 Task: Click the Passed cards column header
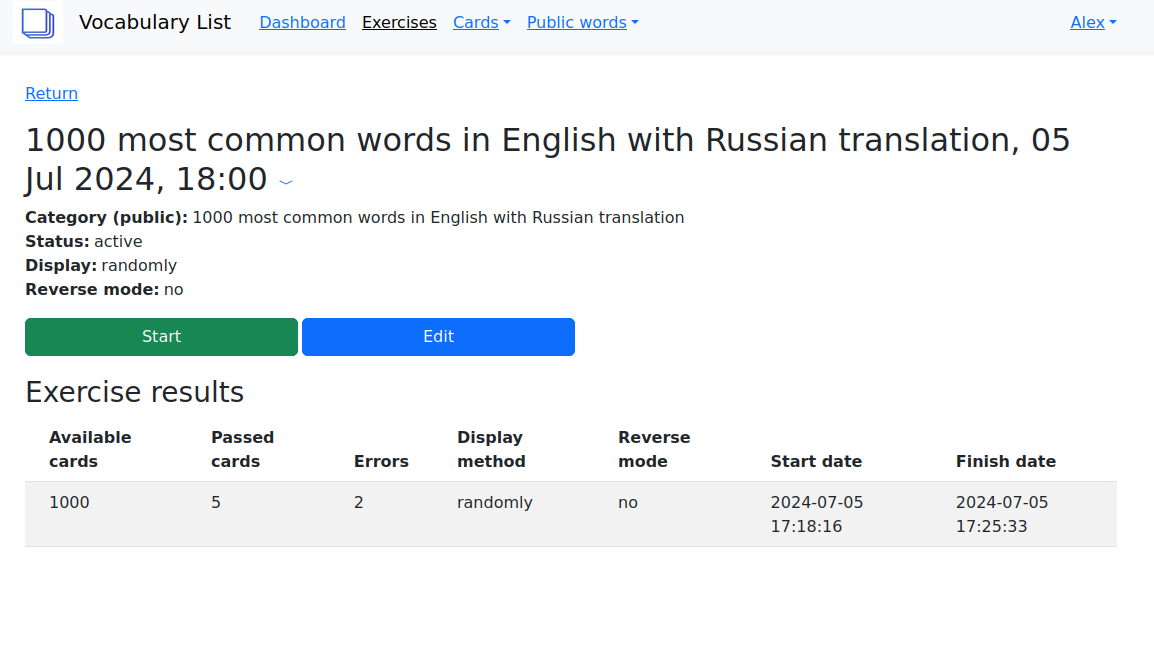pos(242,449)
